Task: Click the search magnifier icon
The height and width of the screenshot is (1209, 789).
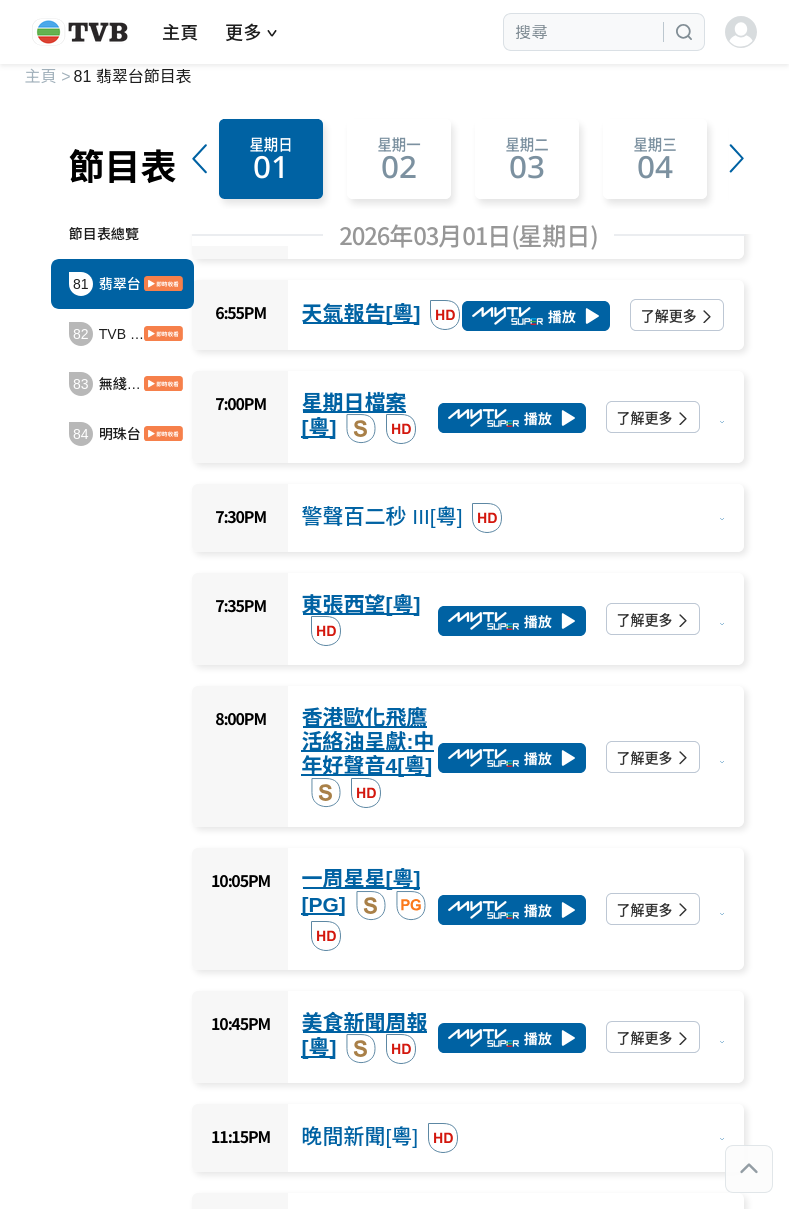Action: pos(684,32)
